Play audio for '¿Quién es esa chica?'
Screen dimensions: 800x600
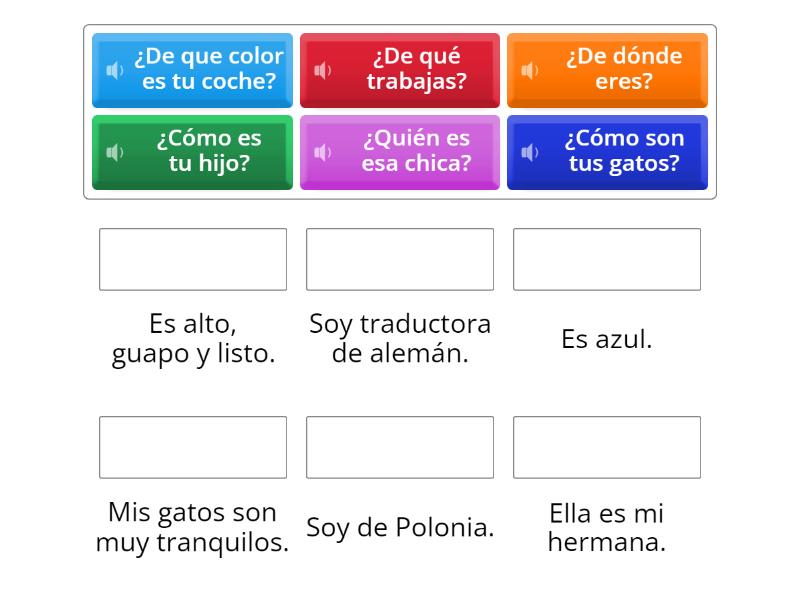pos(322,152)
